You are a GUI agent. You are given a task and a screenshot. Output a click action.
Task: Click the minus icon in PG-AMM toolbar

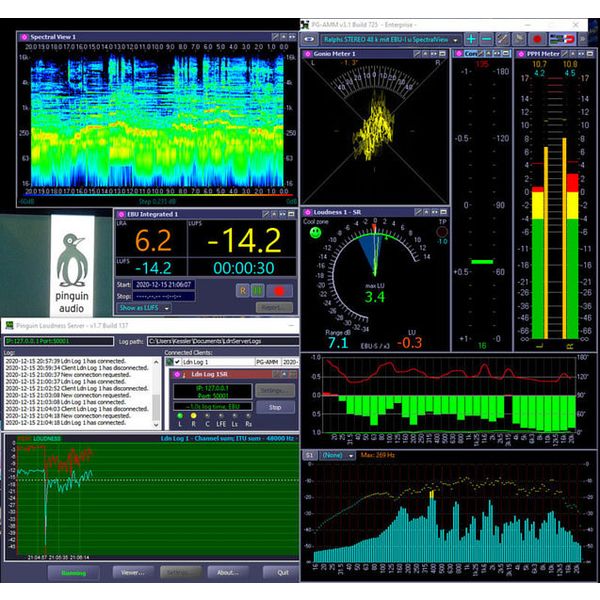[x=488, y=39]
